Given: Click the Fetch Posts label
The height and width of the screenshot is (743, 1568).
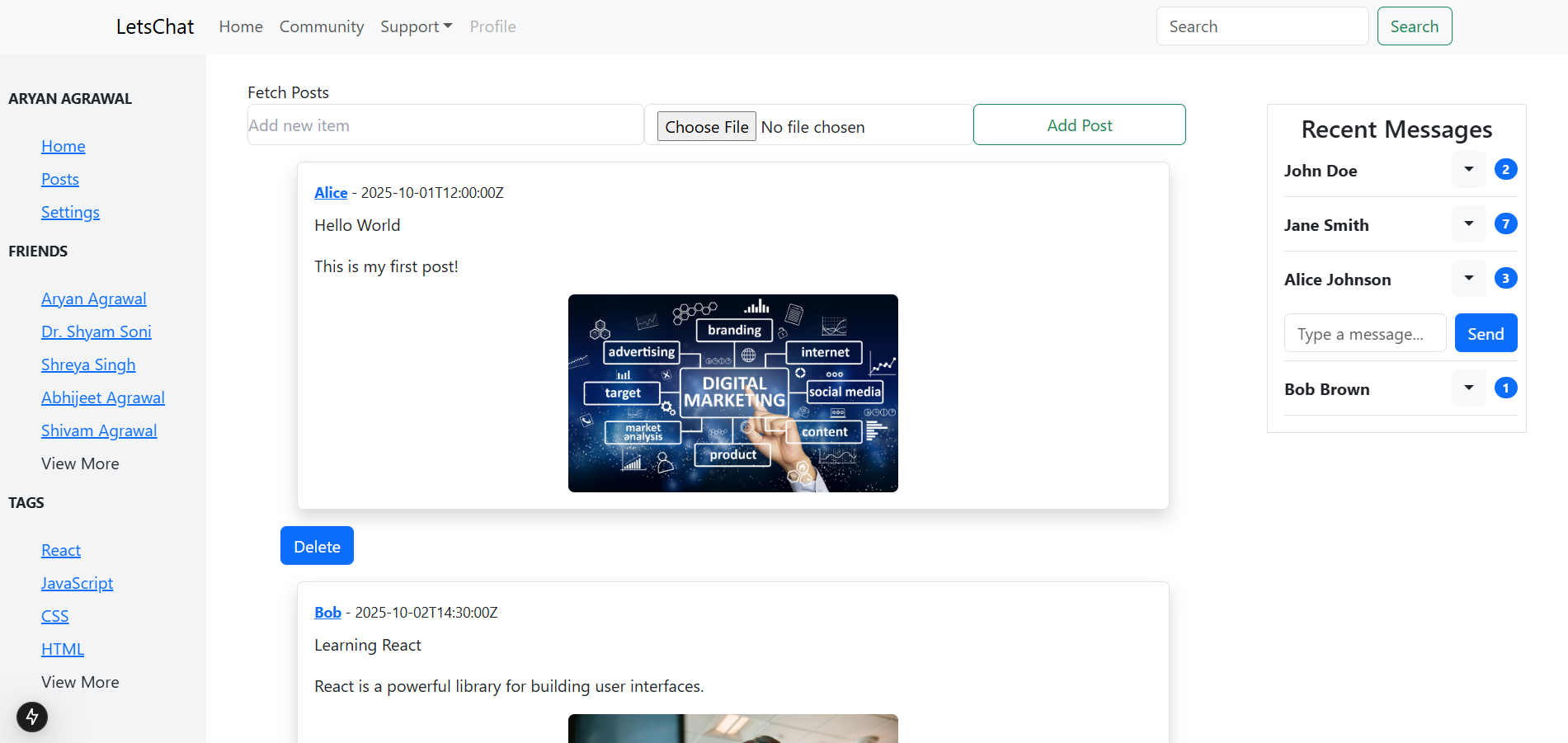Looking at the screenshot, I should (x=288, y=92).
